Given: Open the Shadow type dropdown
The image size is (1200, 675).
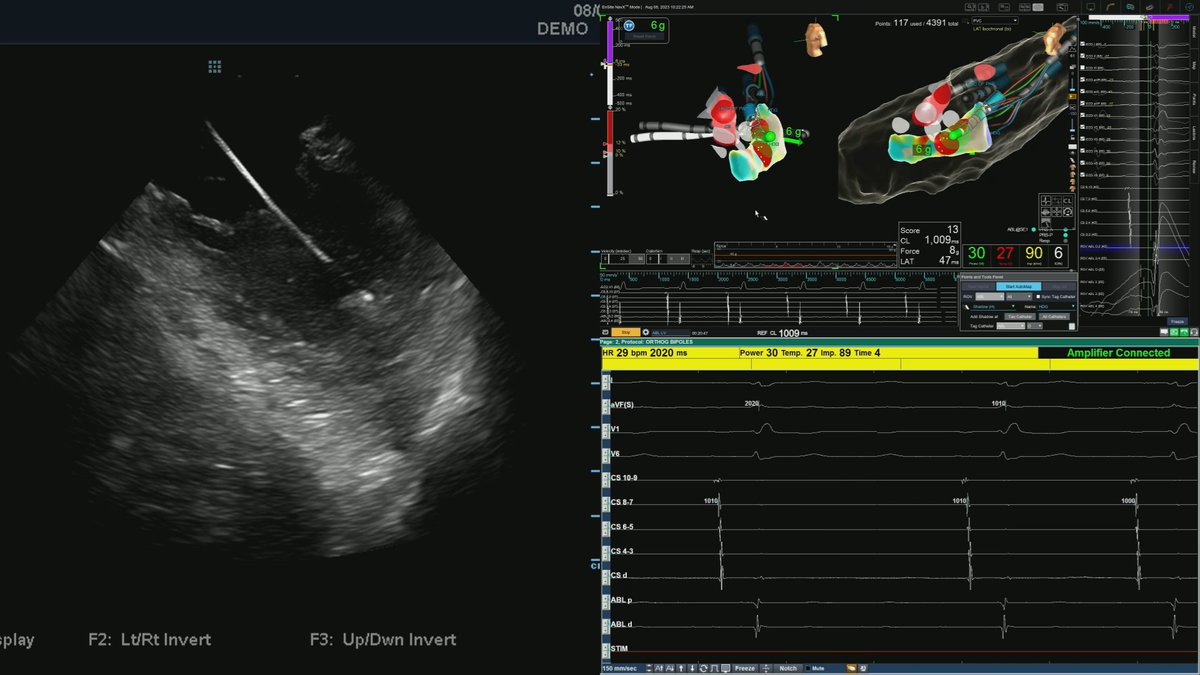Looking at the screenshot, I should (994, 307).
